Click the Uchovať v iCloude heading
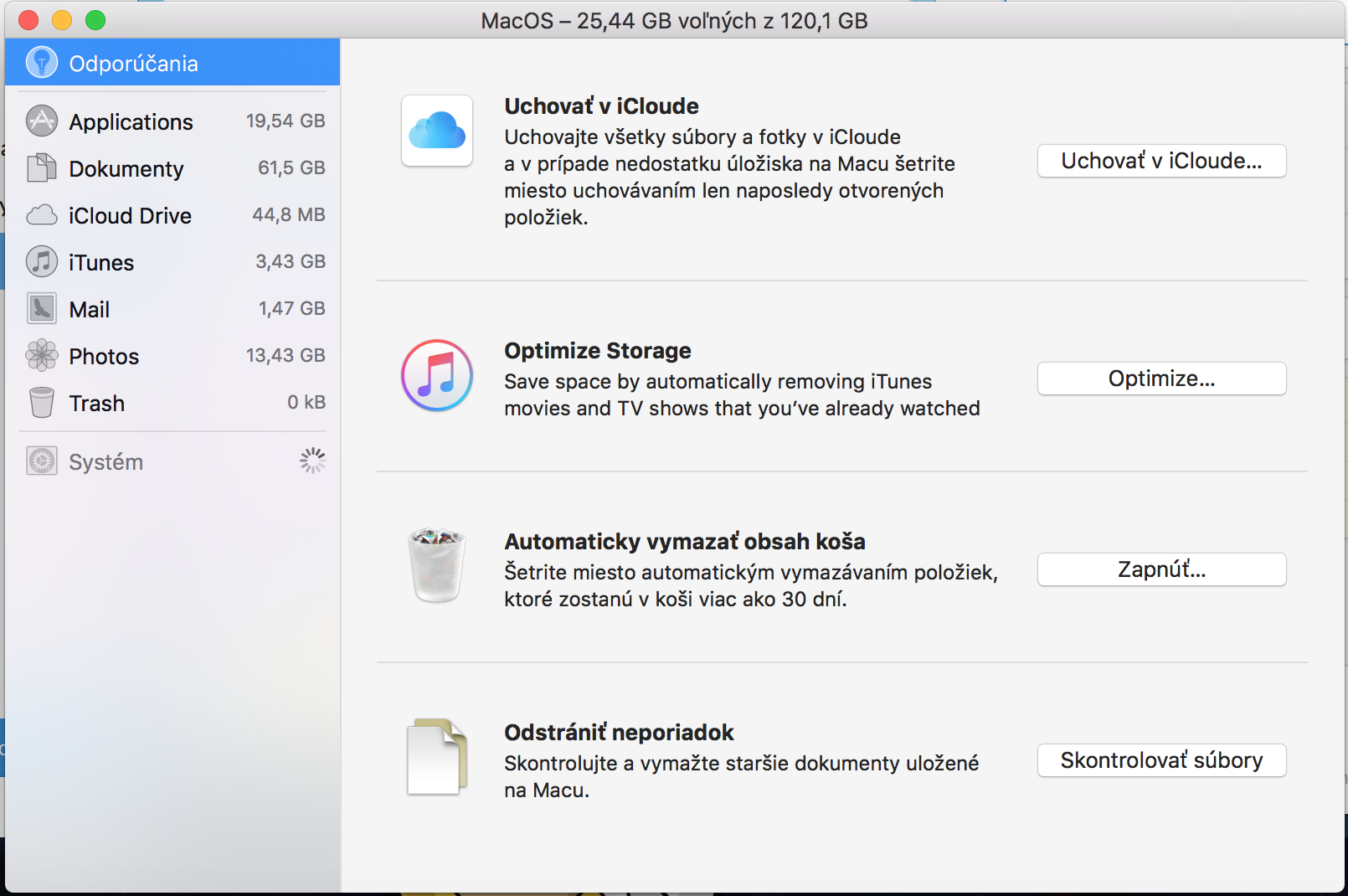1348x896 pixels. pyautogui.click(x=601, y=106)
